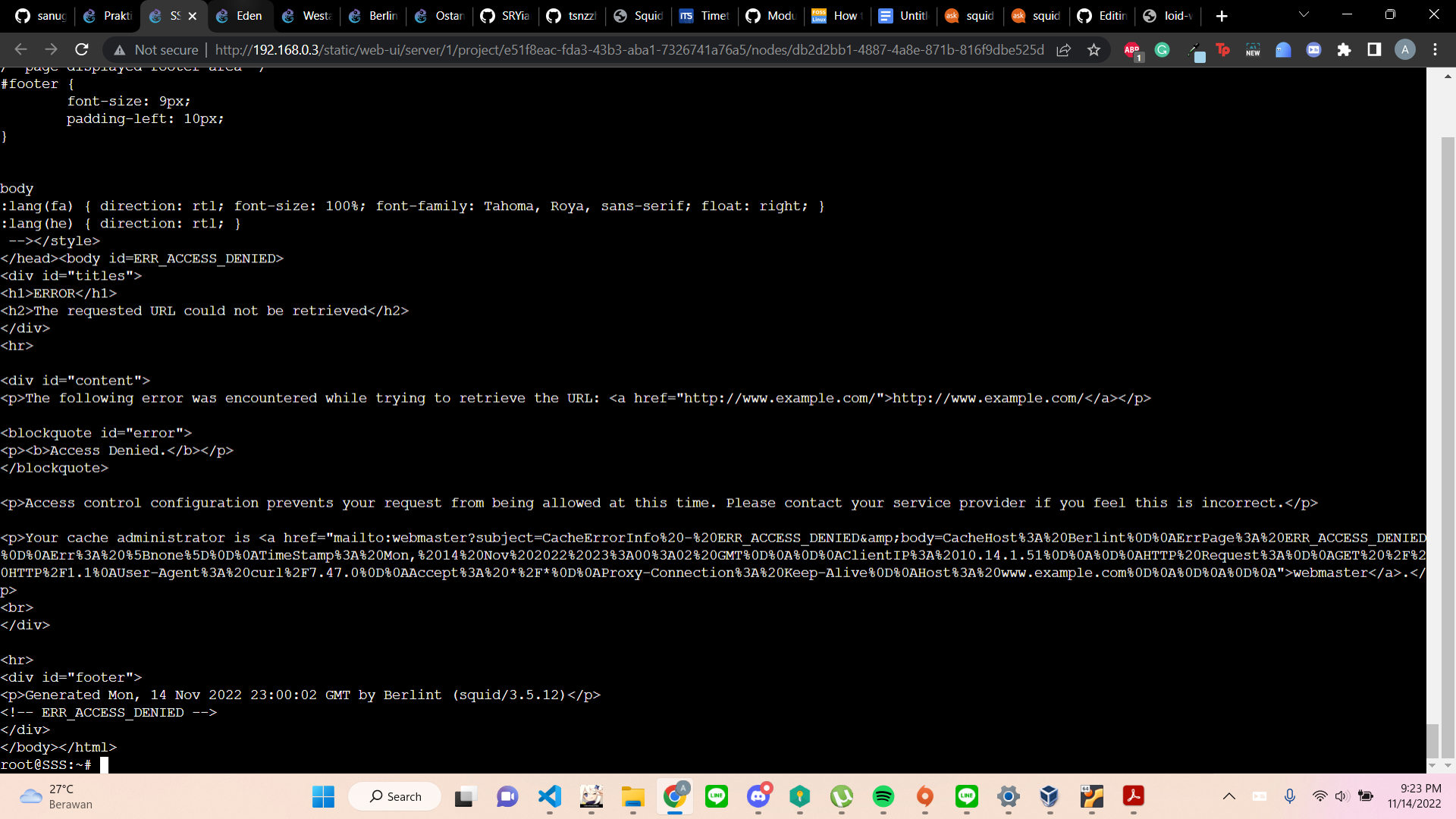Open the AdBlock Plus extension
The height and width of the screenshot is (819, 1456).
click(1131, 49)
